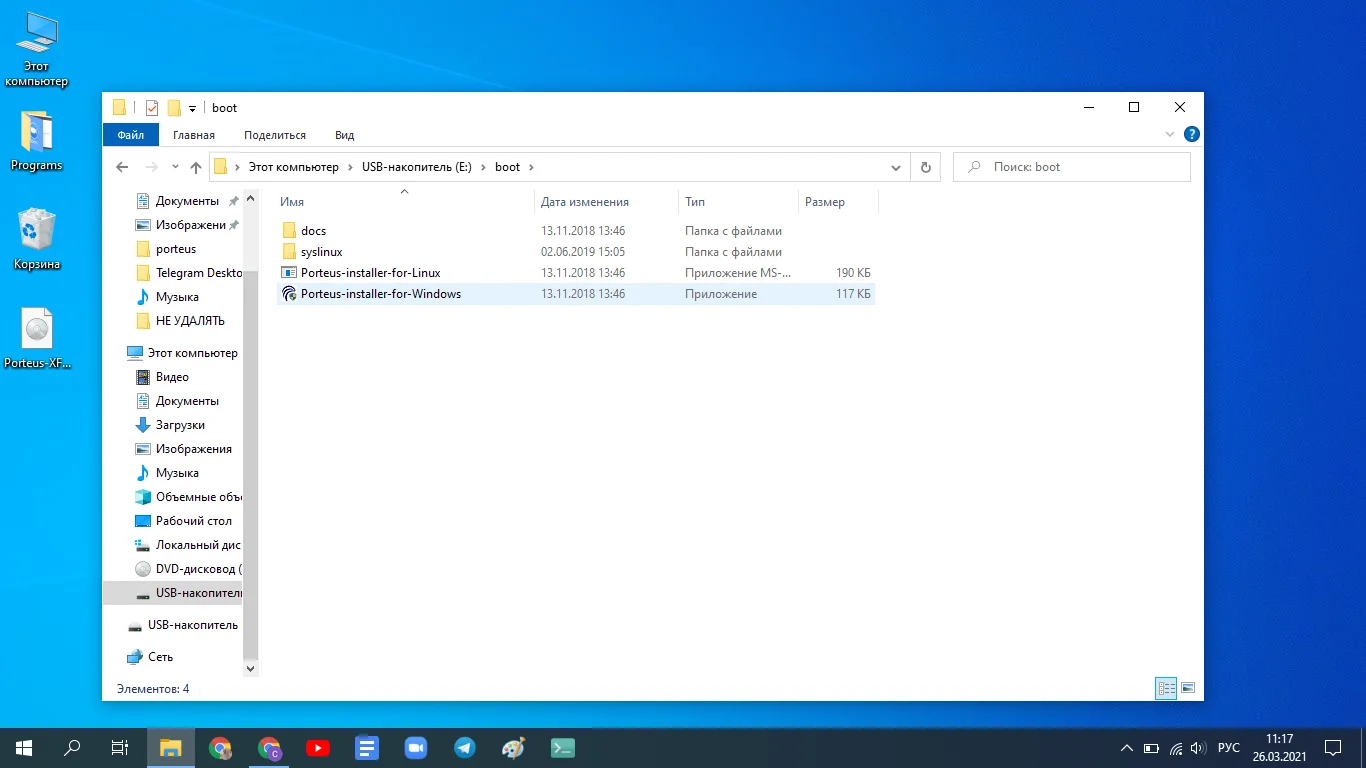Viewport: 1366px width, 768px height.
Task: Click USB-накопитель (E:) in breadcrumb path
Action: pos(416,167)
